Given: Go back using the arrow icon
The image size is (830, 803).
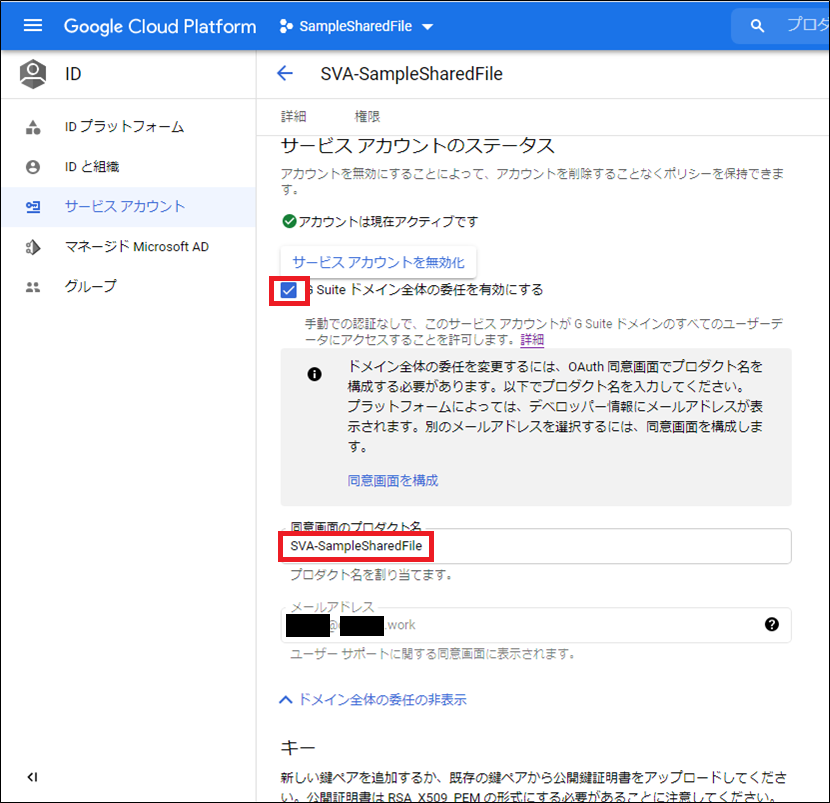Looking at the screenshot, I should click(x=285, y=73).
